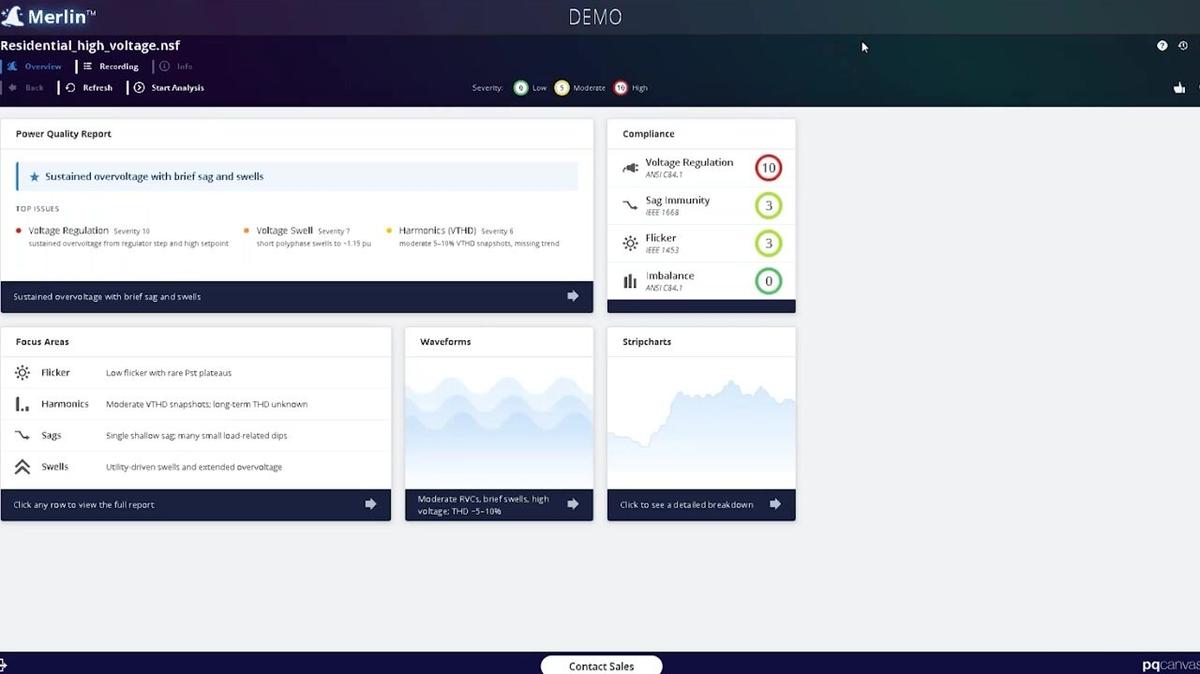Click the Back navigation control
Screen dimensions: 1200x674
[x=25, y=87]
